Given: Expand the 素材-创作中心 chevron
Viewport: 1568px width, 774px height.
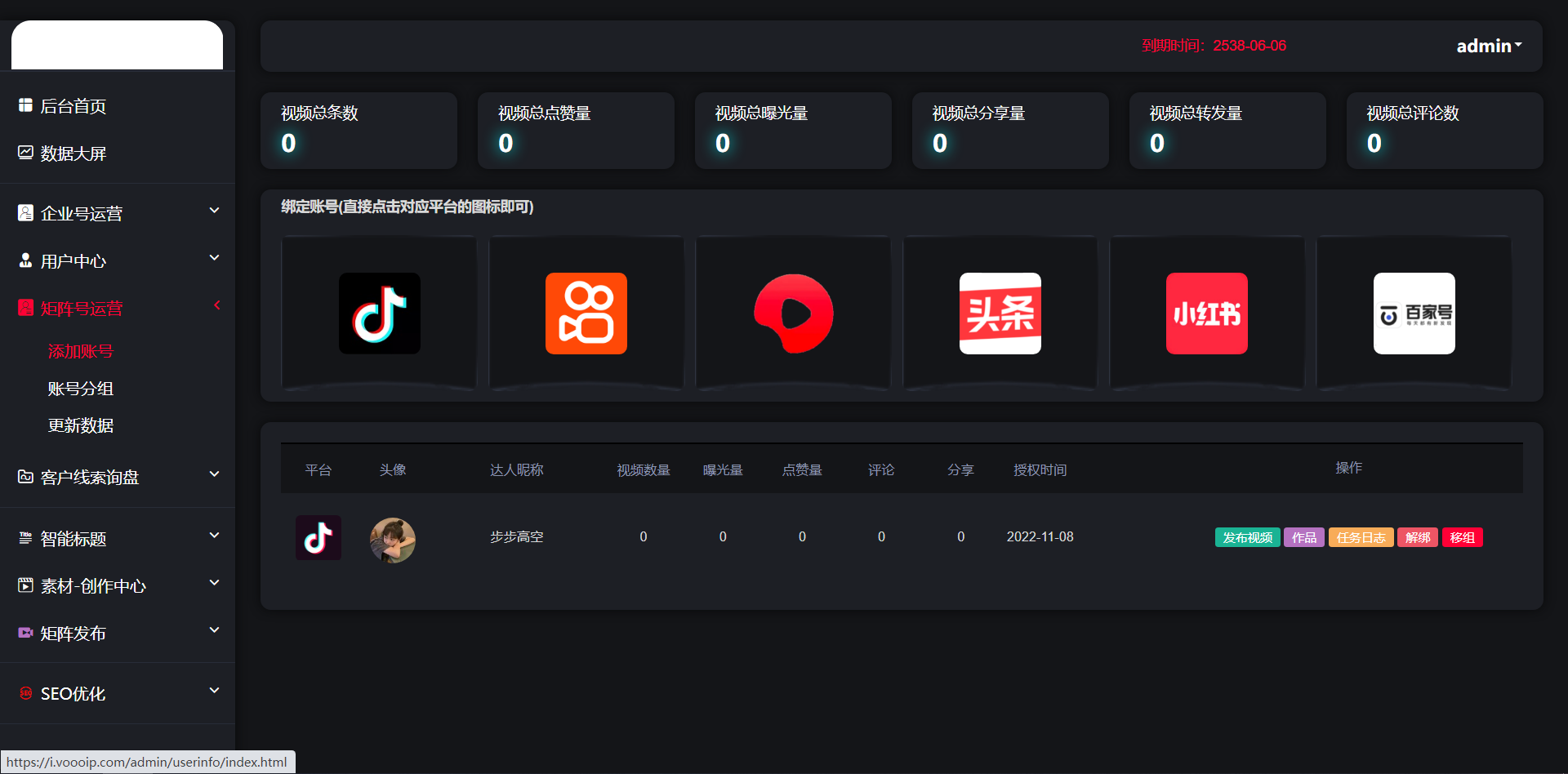Looking at the screenshot, I should [215, 583].
